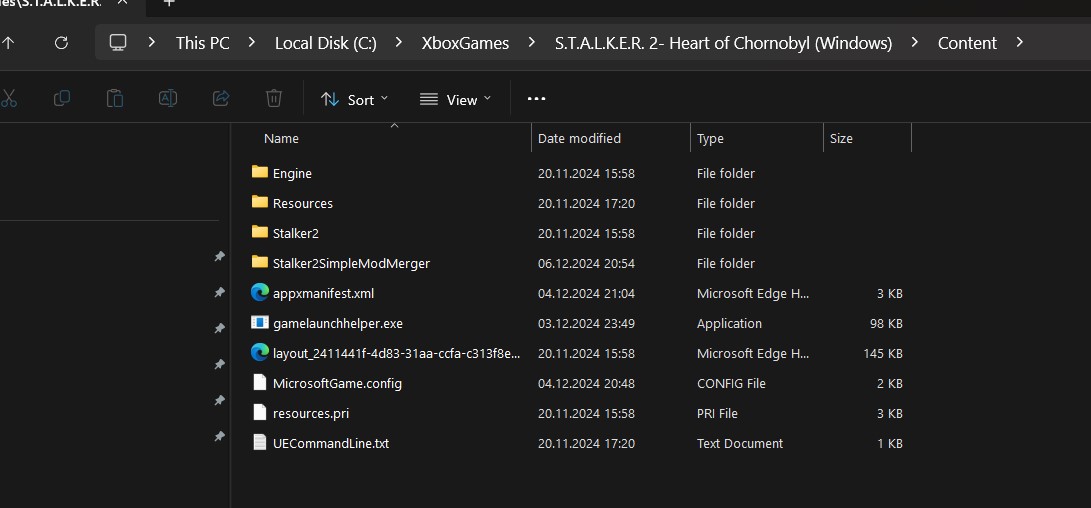Viewport: 1091px width, 508px height.
Task: Click the Paste clipboard icon
Action: 115,99
